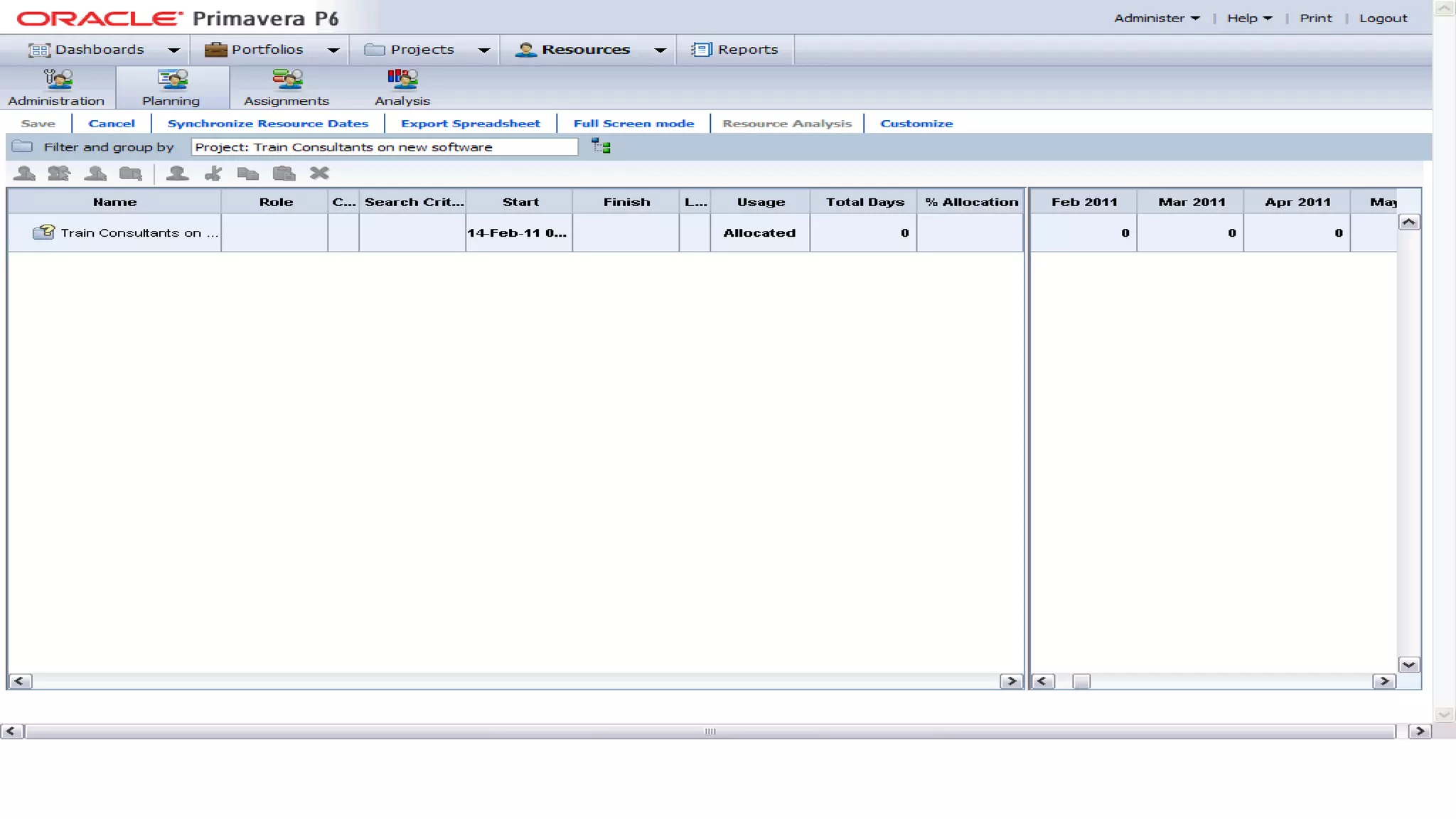Click the Allocated usage cell
1456x819 pixels.
(760, 233)
